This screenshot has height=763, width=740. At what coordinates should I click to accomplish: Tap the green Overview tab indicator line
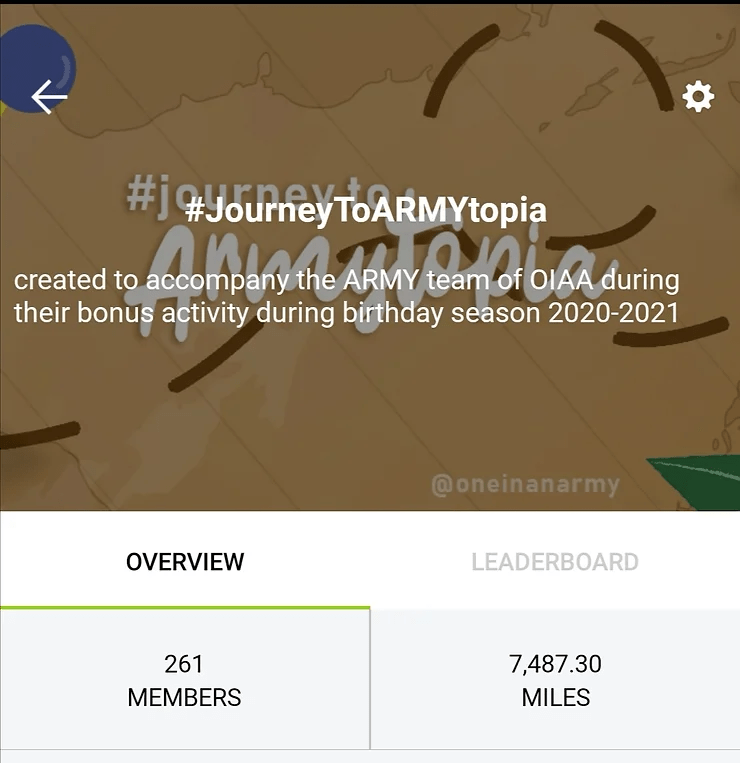pyautogui.click(x=185, y=608)
